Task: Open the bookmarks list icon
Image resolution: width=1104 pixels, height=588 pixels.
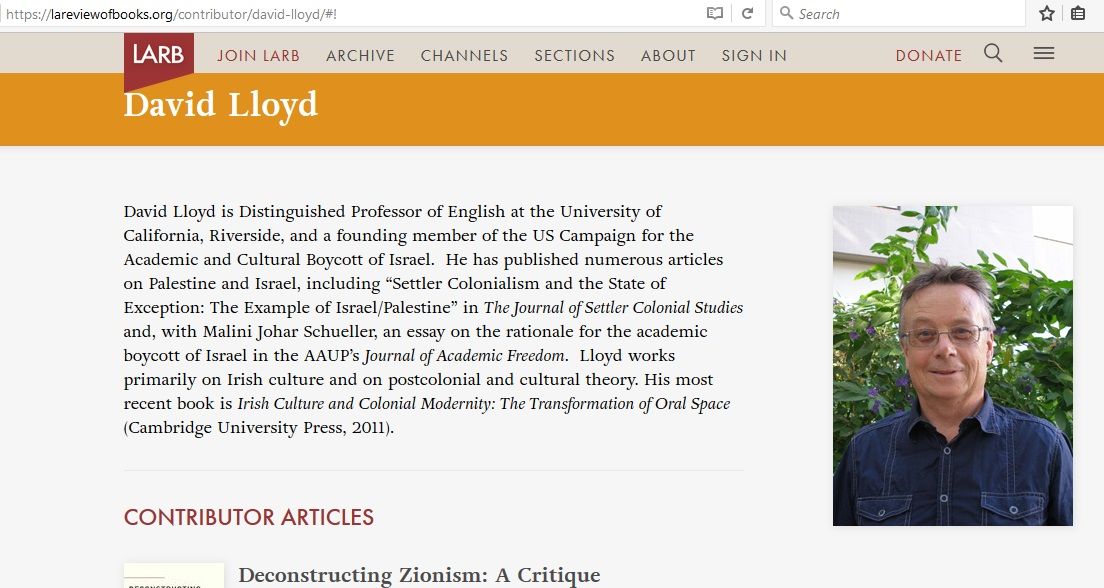Action: click(x=1078, y=14)
